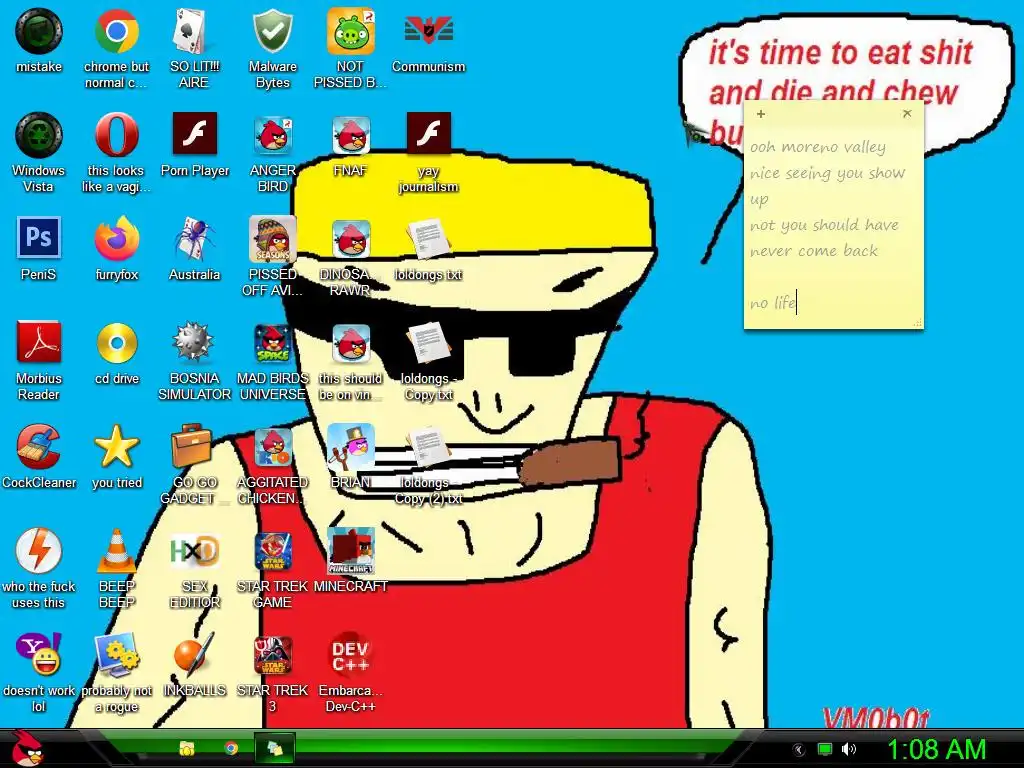Image resolution: width=1024 pixels, height=768 pixels.
Task: Open the taskbar file explorer icon
Action: [187, 748]
